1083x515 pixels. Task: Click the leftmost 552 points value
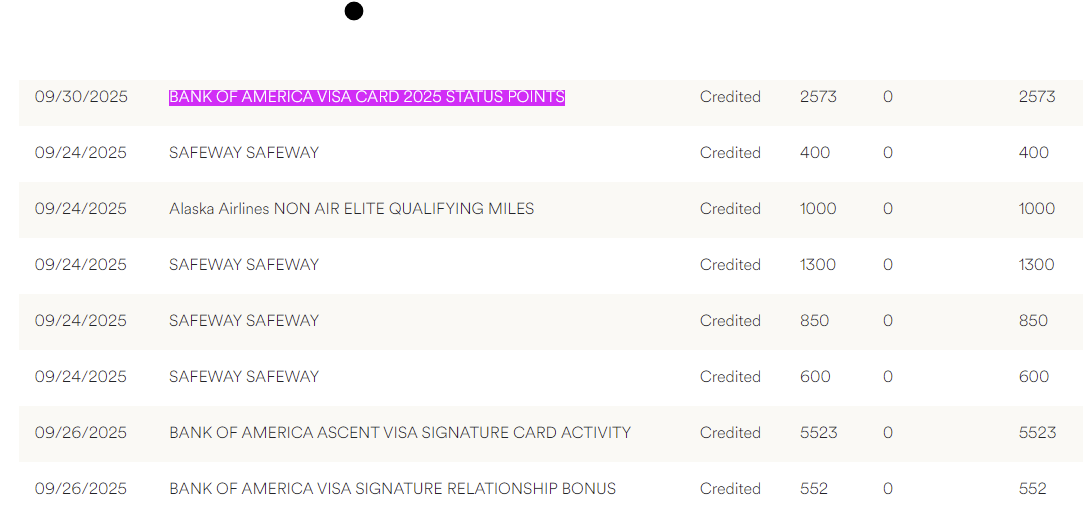[x=814, y=489]
